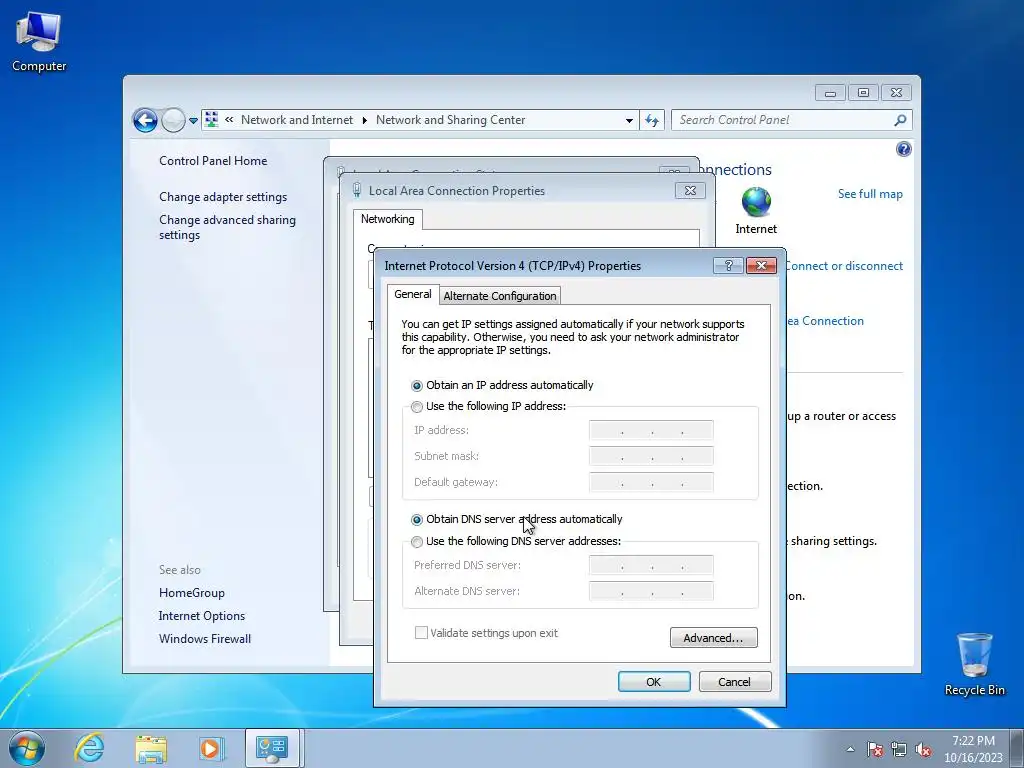Show hidden tray icons arrow
The width and height of the screenshot is (1024, 768).
(850, 749)
